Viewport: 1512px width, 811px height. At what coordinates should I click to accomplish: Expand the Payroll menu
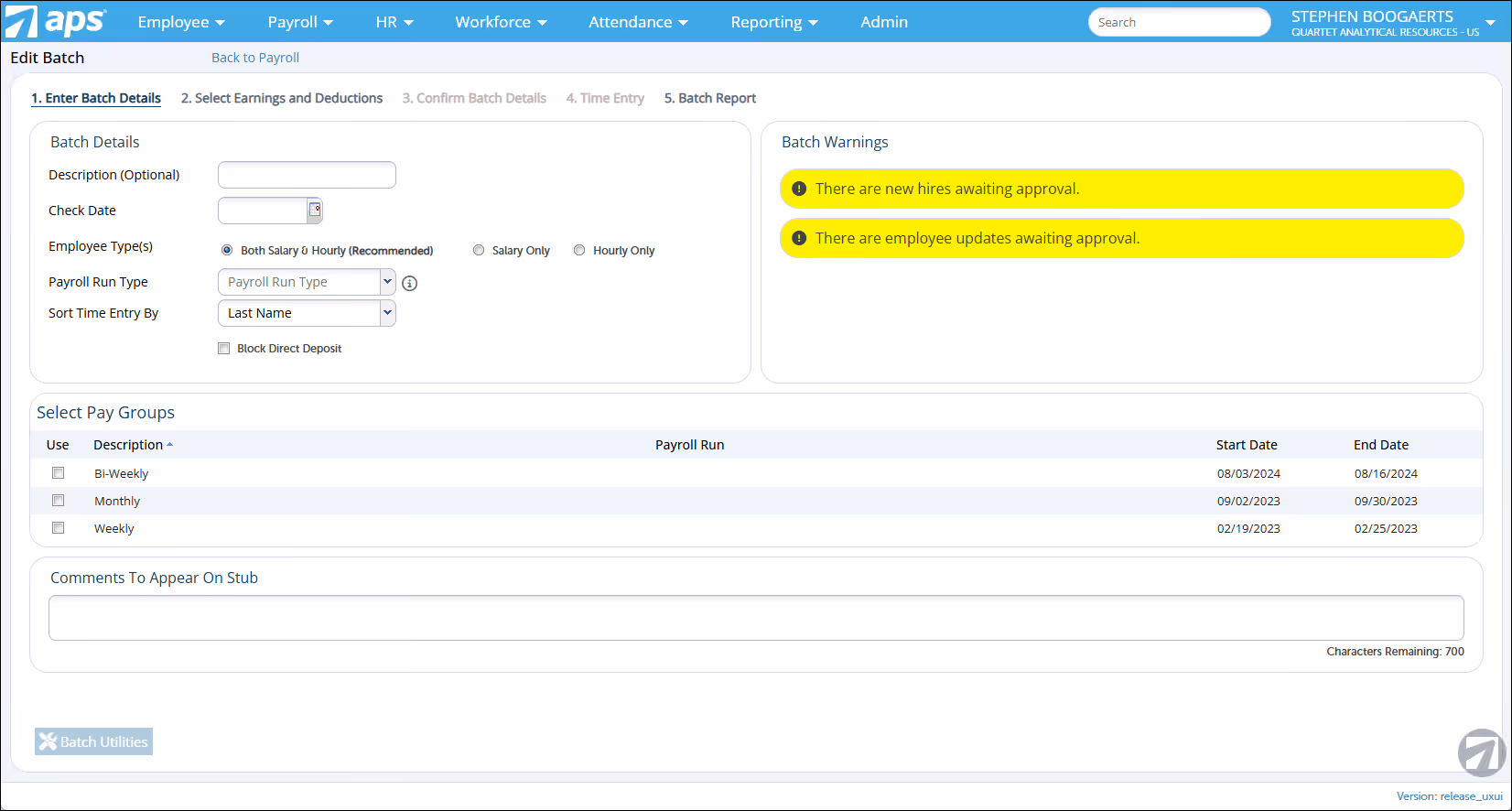click(x=300, y=22)
